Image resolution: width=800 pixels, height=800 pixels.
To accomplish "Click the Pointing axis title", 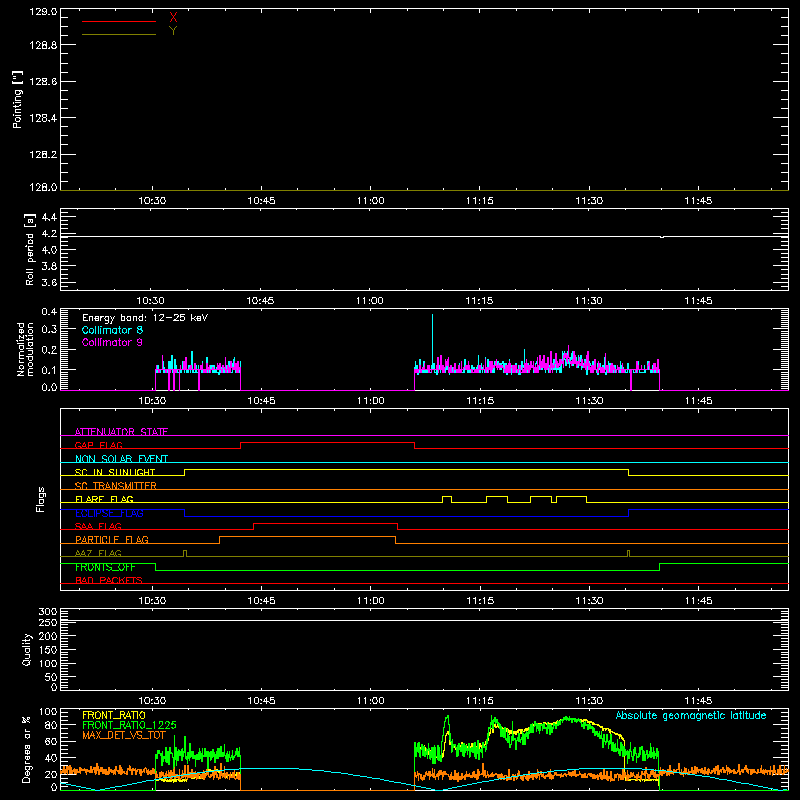I will point(18,100).
